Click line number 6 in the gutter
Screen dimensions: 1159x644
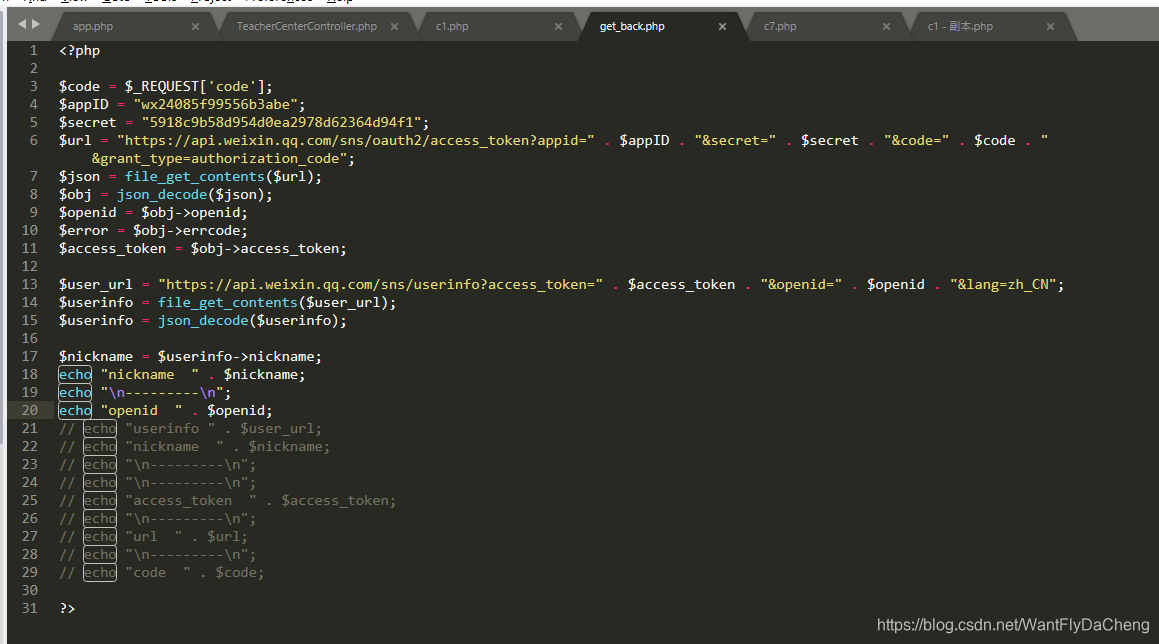pos(33,140)
